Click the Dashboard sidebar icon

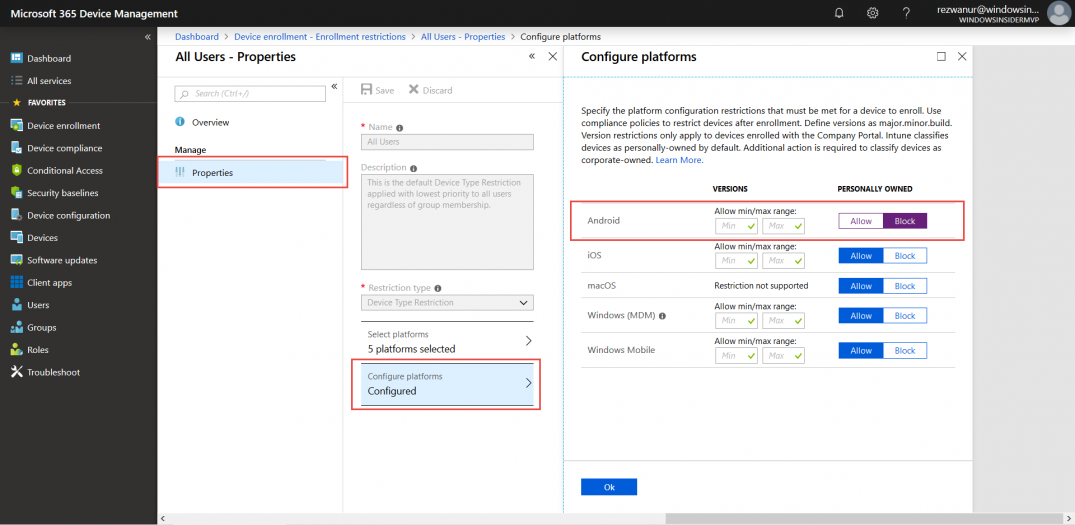(x=16, y=58)
